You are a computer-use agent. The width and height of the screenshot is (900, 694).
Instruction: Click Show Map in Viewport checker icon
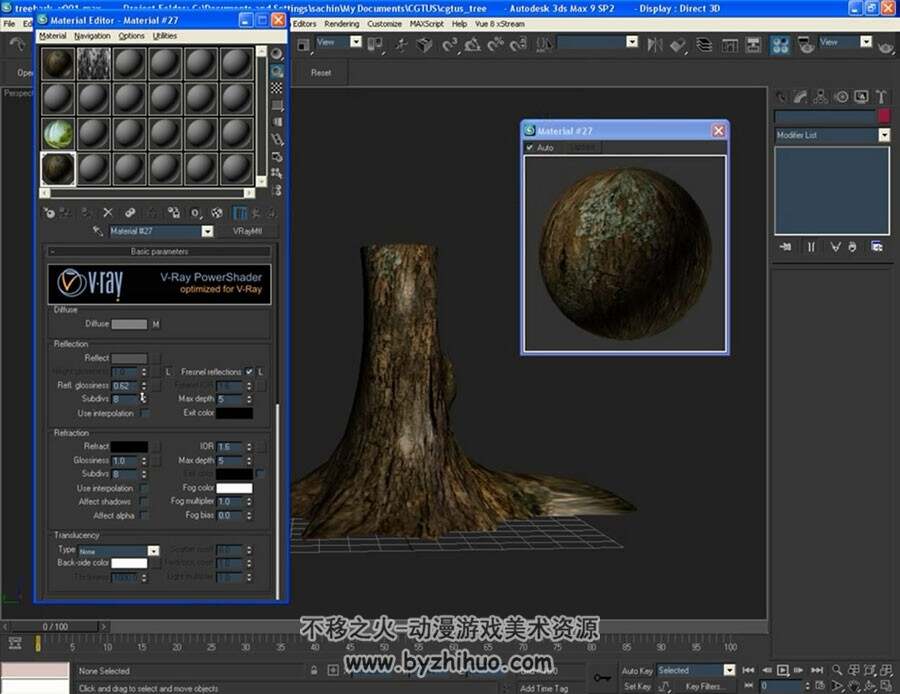click(x=216, y=213)
